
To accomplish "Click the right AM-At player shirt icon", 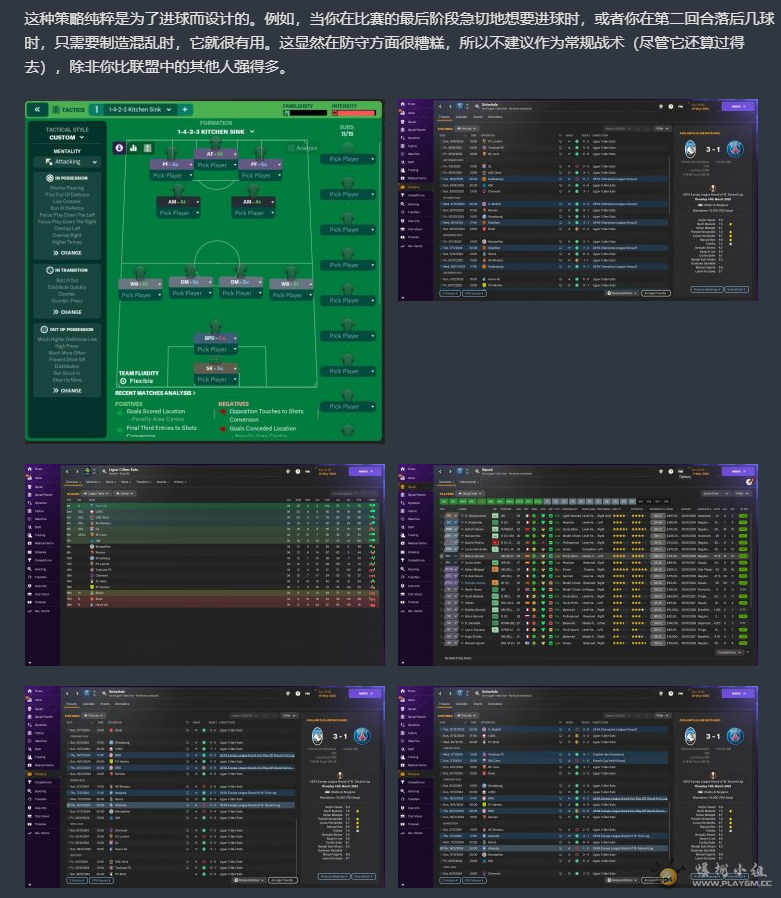I will click(253, 191).
